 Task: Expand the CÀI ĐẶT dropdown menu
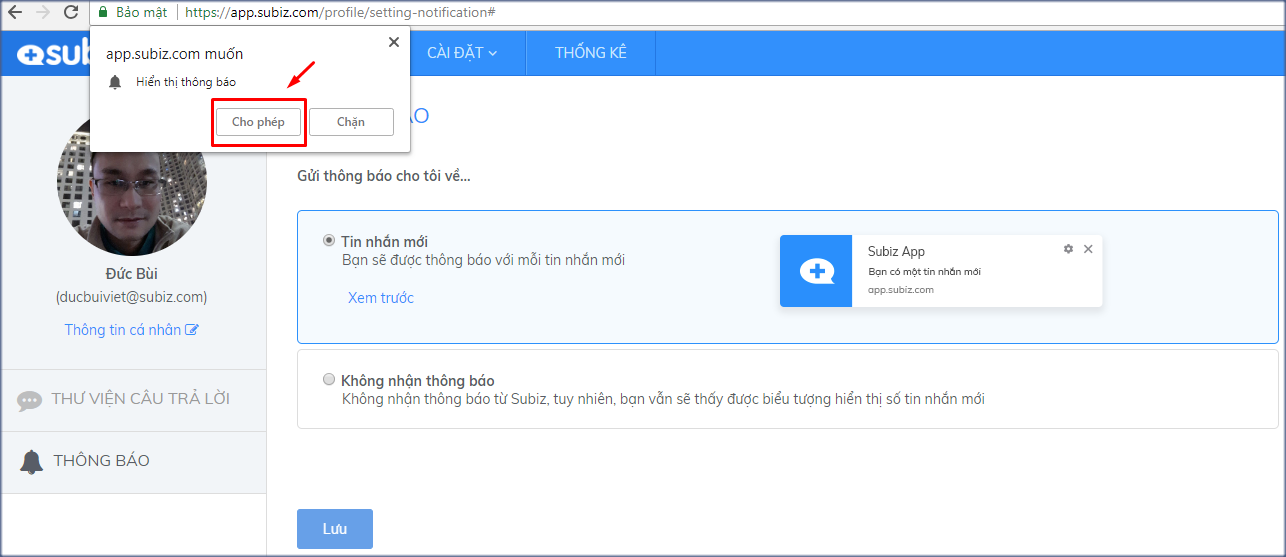pos(462,53)
